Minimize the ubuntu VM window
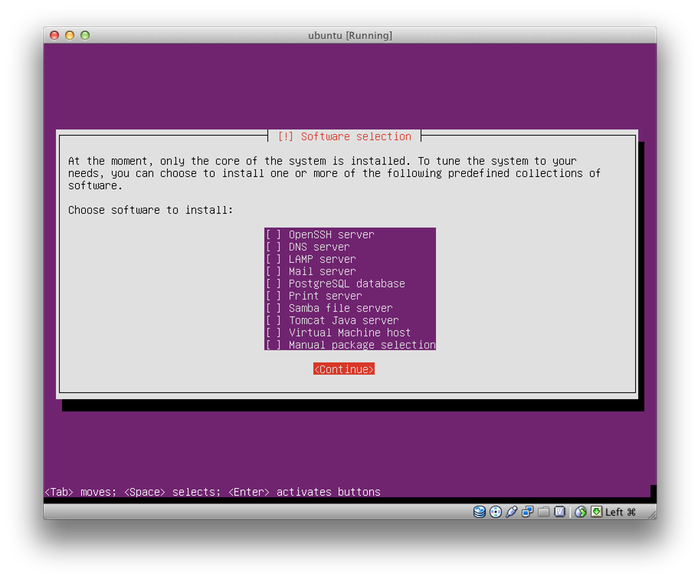This screenshot has width=700, height=580. point(70,35)
